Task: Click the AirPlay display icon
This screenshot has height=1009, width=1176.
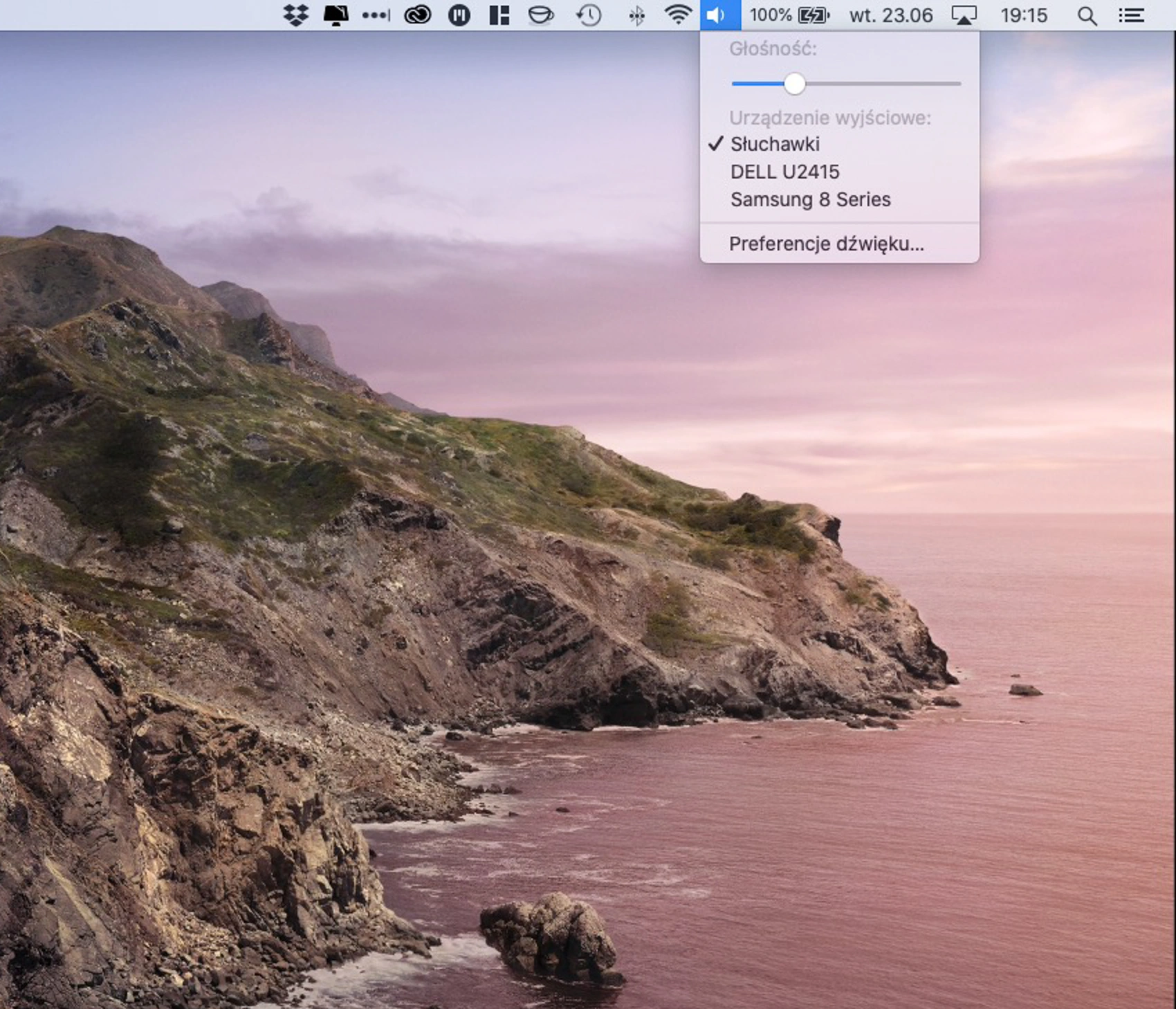Action: pos(964,15)
